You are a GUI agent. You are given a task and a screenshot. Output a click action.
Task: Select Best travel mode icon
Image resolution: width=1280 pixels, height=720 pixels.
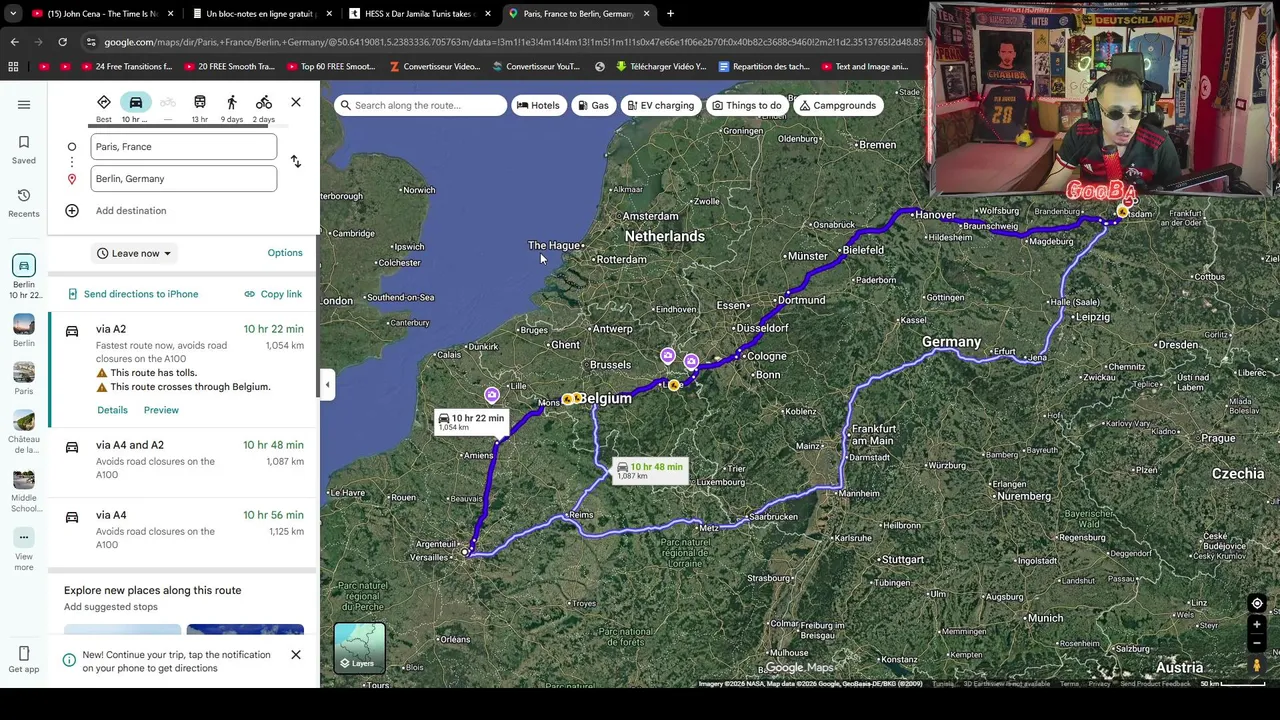click(x=104, y=107)
